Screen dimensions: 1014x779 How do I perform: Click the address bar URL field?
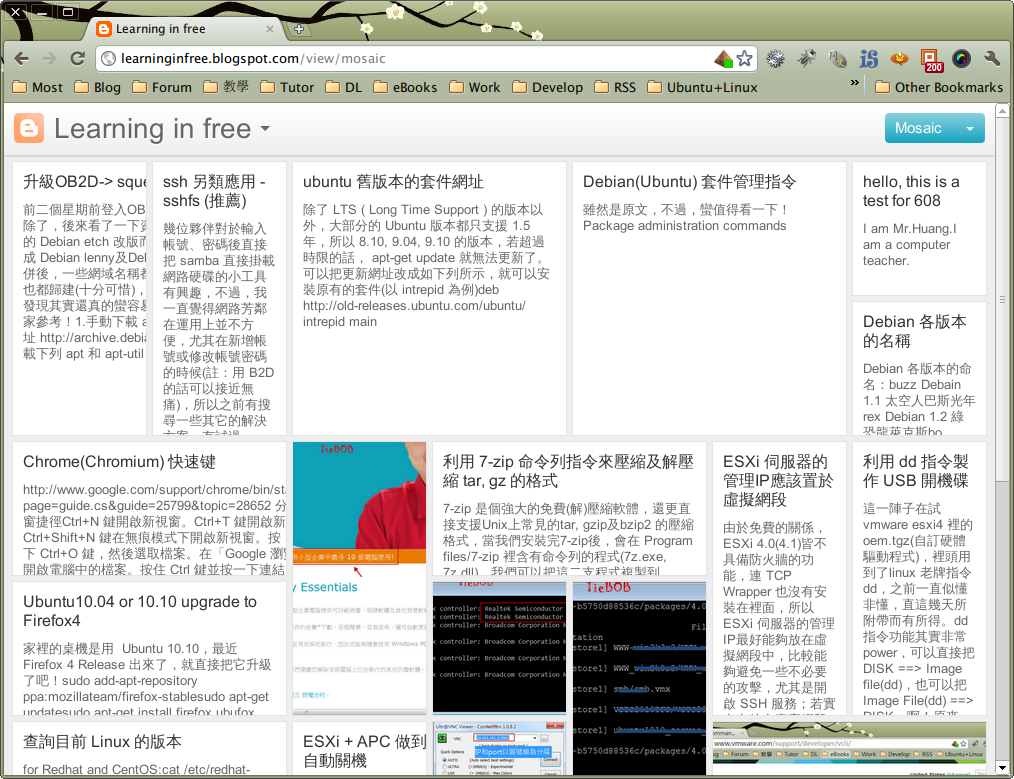pyautogui.click(x=414, y=59)
